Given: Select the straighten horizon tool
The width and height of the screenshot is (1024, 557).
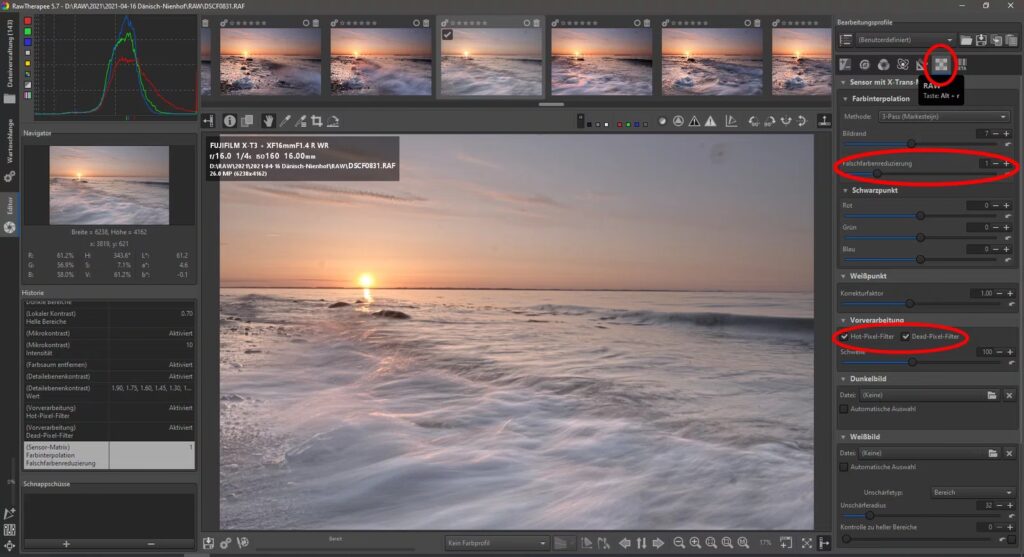Looking at the screenshot, I should click(x=333, y=121).
